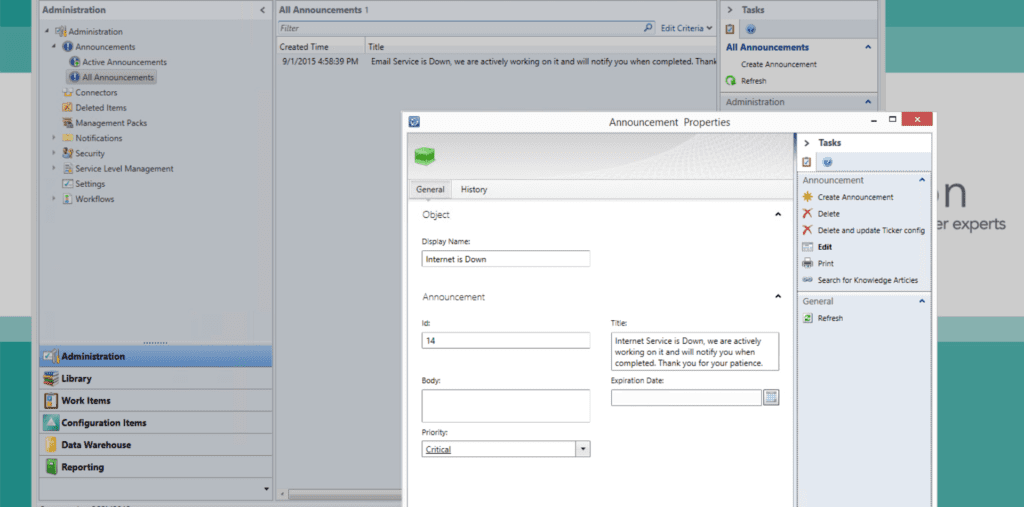Image resolution: width=1024 pixels, height=507 pixels.
Task: Click the Search for Knowledge Articles icon
Action: click(x=808, y=280)
